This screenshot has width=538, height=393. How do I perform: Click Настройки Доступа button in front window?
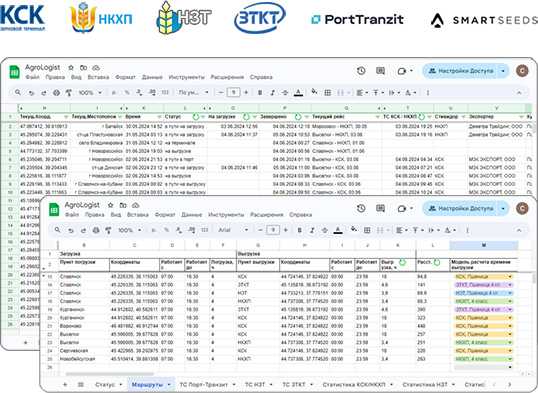461,208
